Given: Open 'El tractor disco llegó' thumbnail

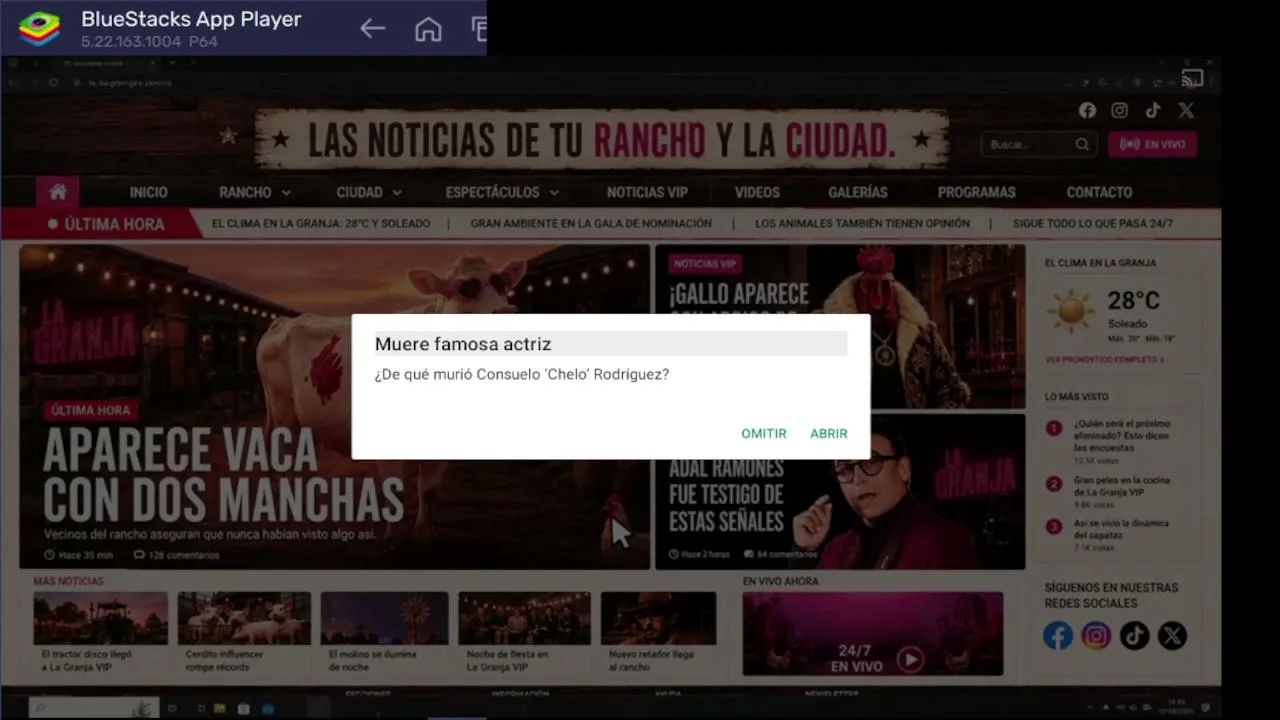Looking at the screenshot, I should click(100, 618).
